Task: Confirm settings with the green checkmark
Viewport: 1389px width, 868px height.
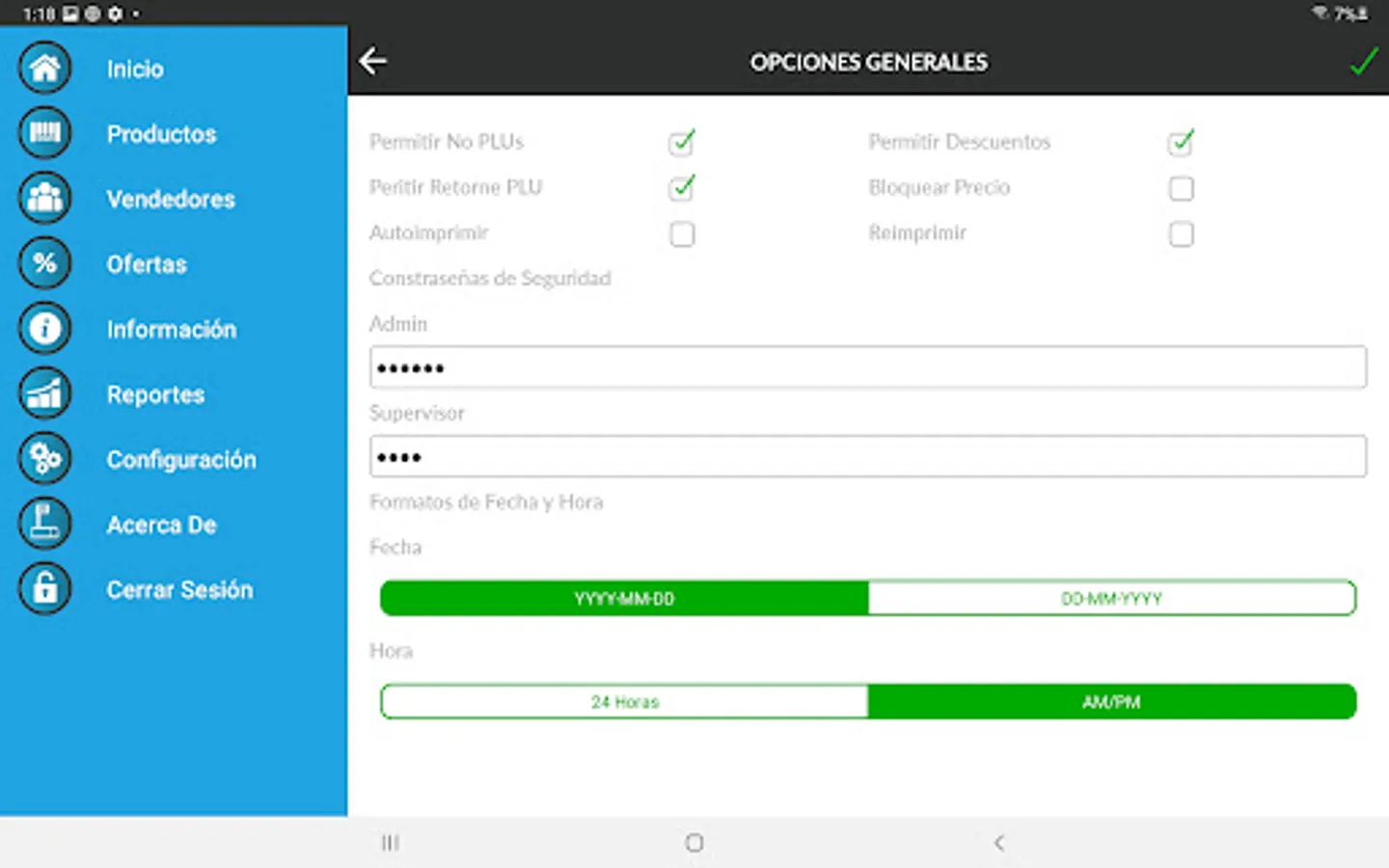Action: point(1364,61)
